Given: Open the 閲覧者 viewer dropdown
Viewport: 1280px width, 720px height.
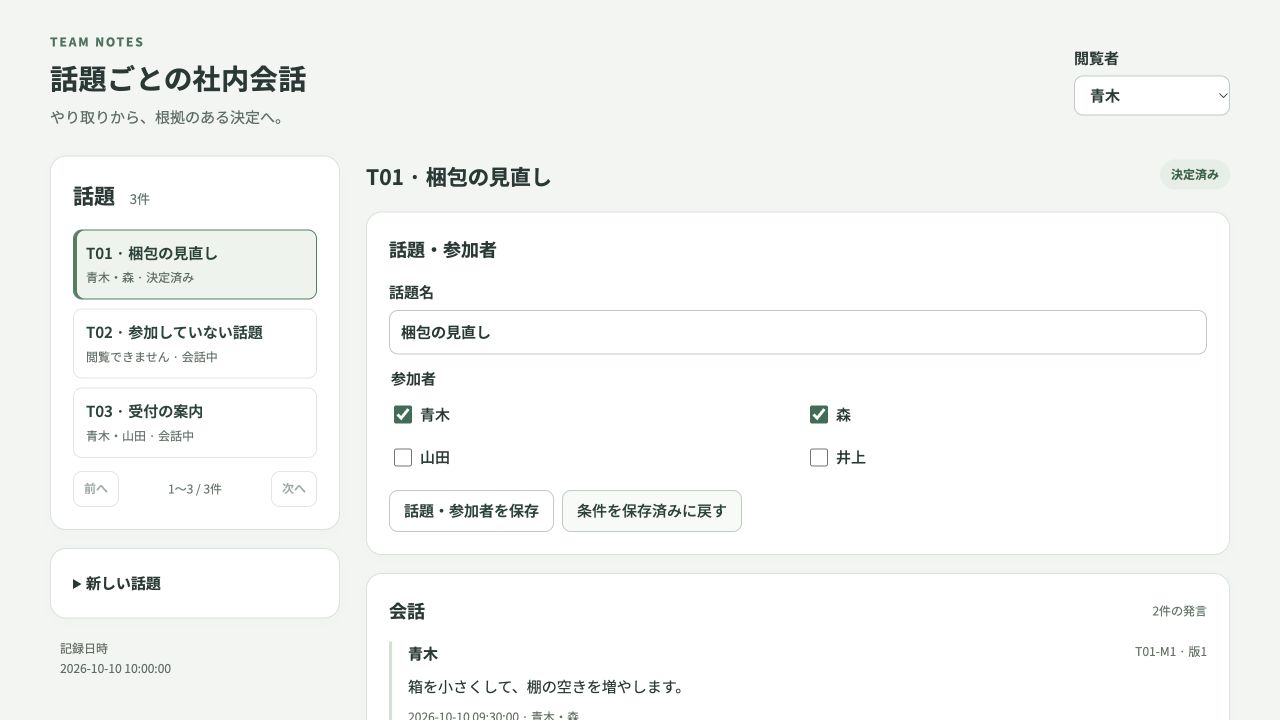Looking at the screenshot, I should click(x=1152, y=96).
